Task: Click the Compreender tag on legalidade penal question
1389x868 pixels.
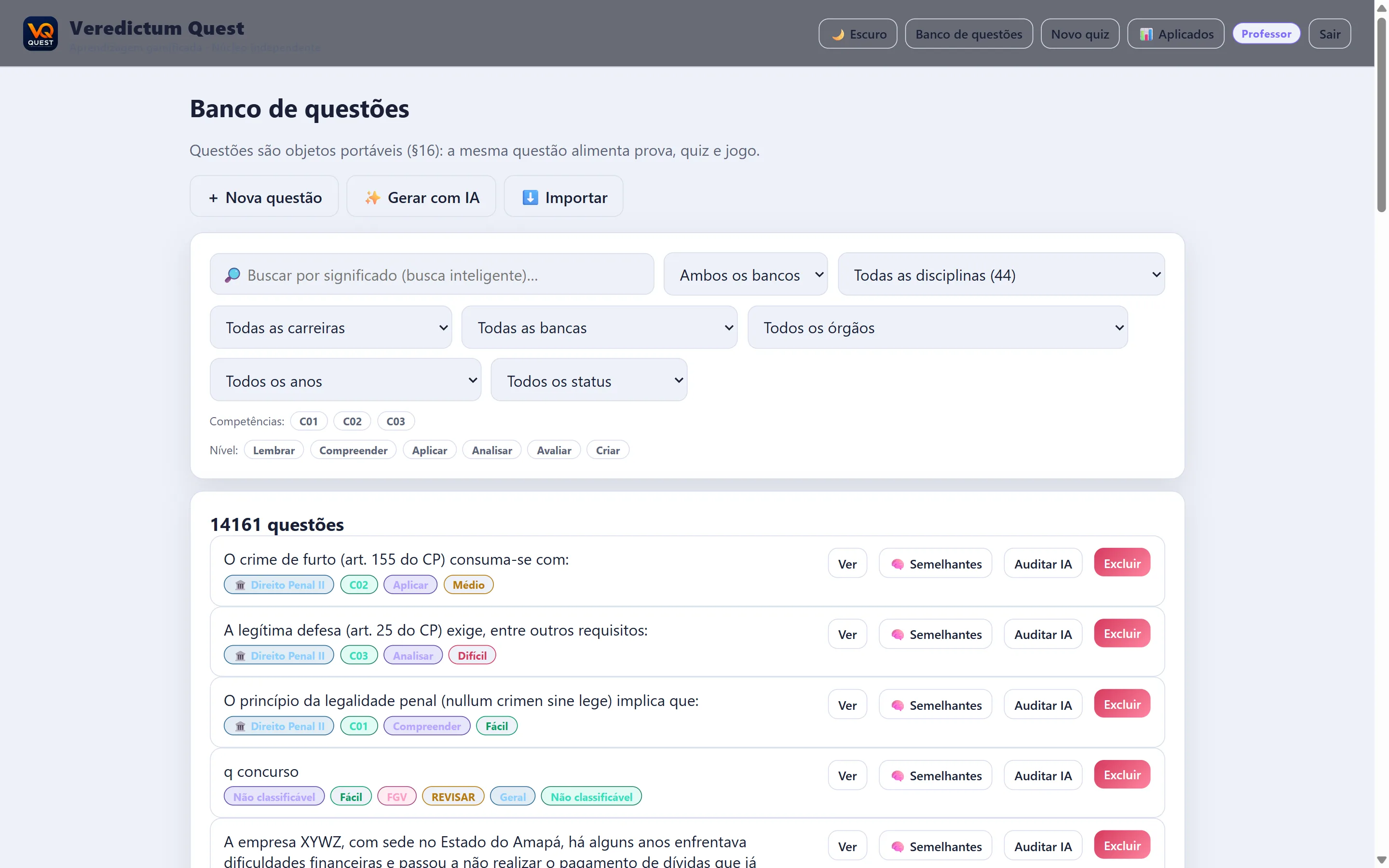Action: tap(426, 726)
